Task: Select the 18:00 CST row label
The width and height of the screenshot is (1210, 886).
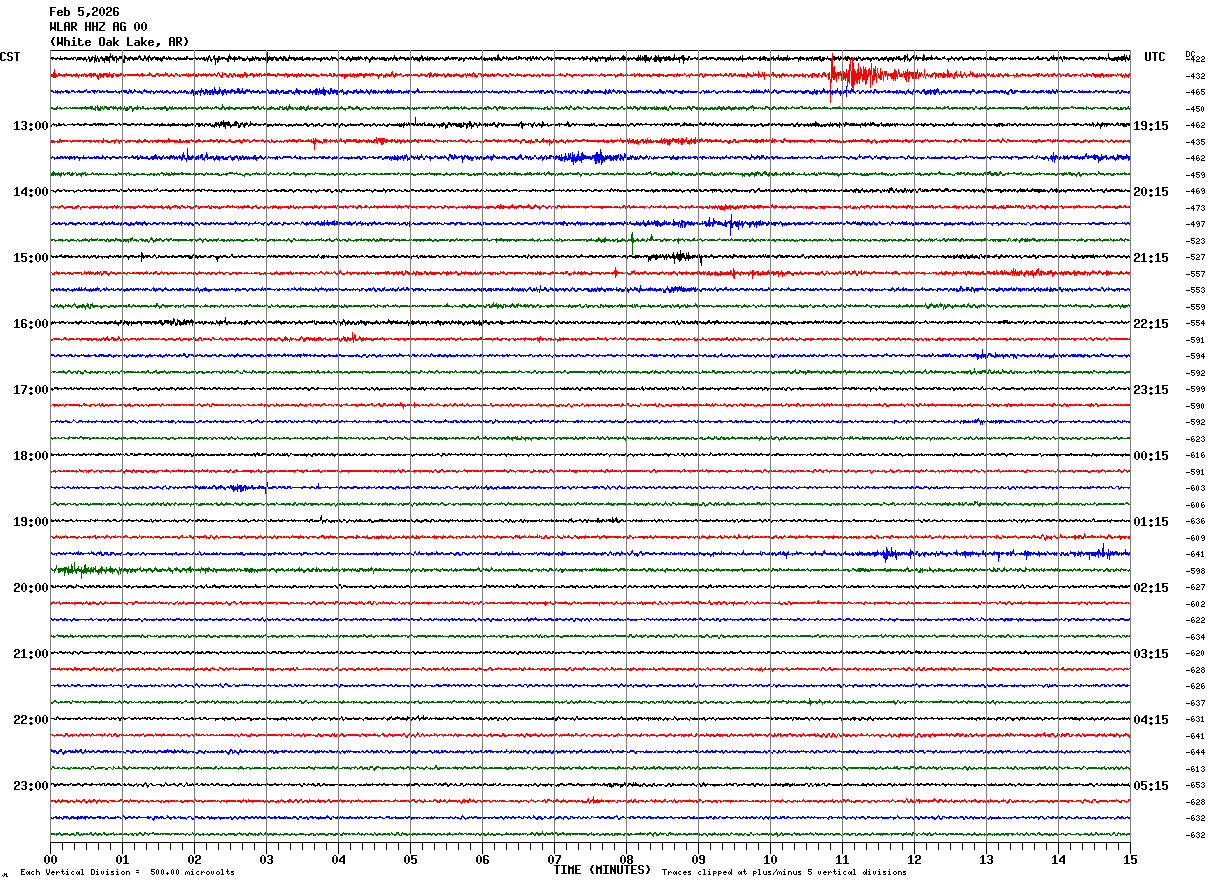Action: coord(30,456)
